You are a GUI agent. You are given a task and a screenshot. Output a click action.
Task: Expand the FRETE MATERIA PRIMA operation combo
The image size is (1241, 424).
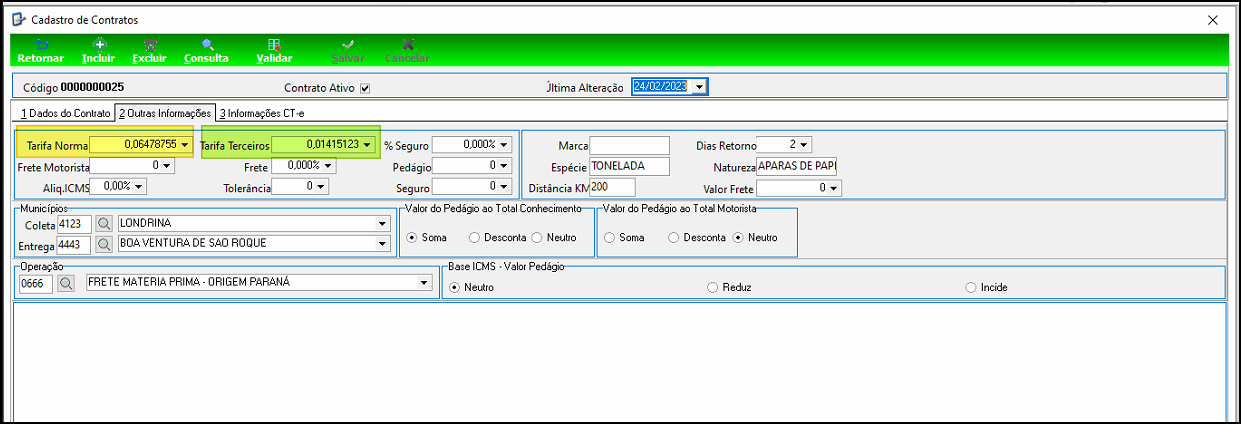tap(422, 284)
